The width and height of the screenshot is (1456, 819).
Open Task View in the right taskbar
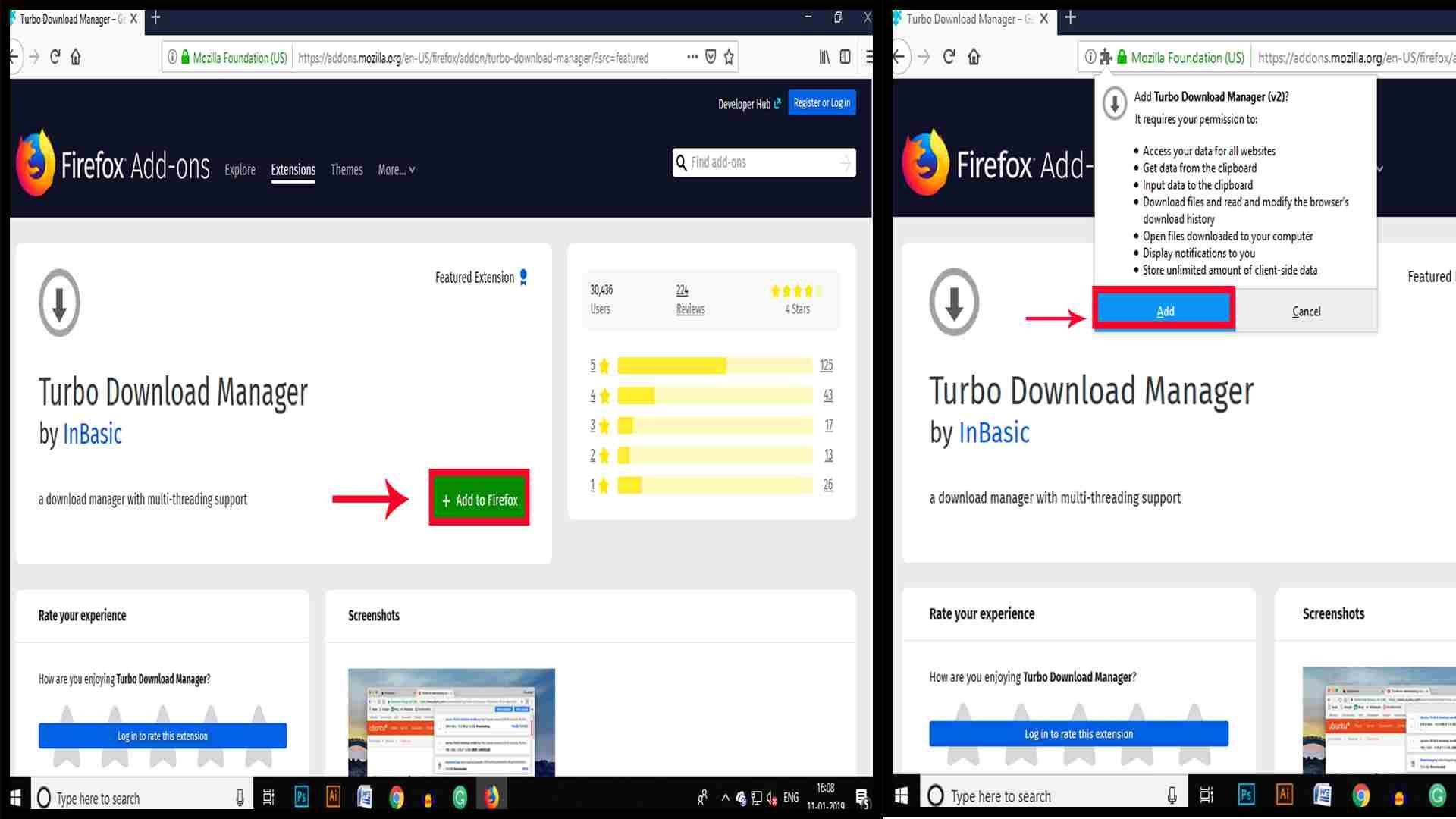pos(1207,795)
